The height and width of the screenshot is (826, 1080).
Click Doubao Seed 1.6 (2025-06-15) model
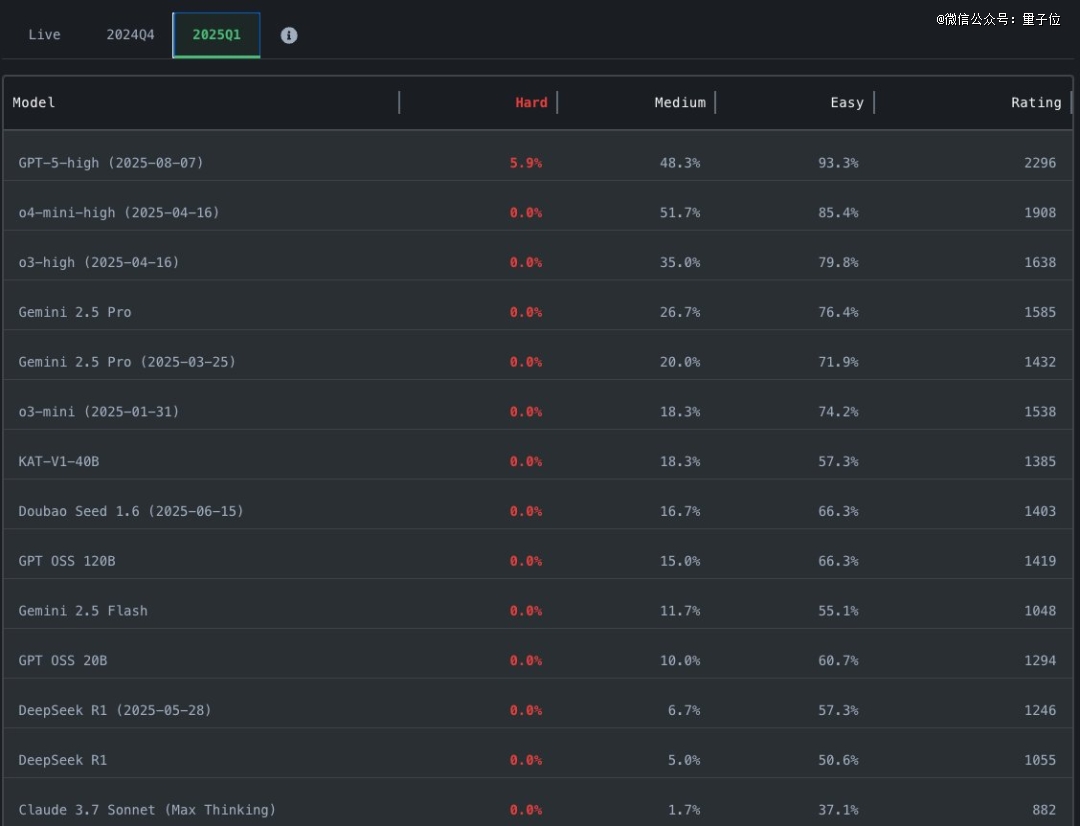(131, 511)
